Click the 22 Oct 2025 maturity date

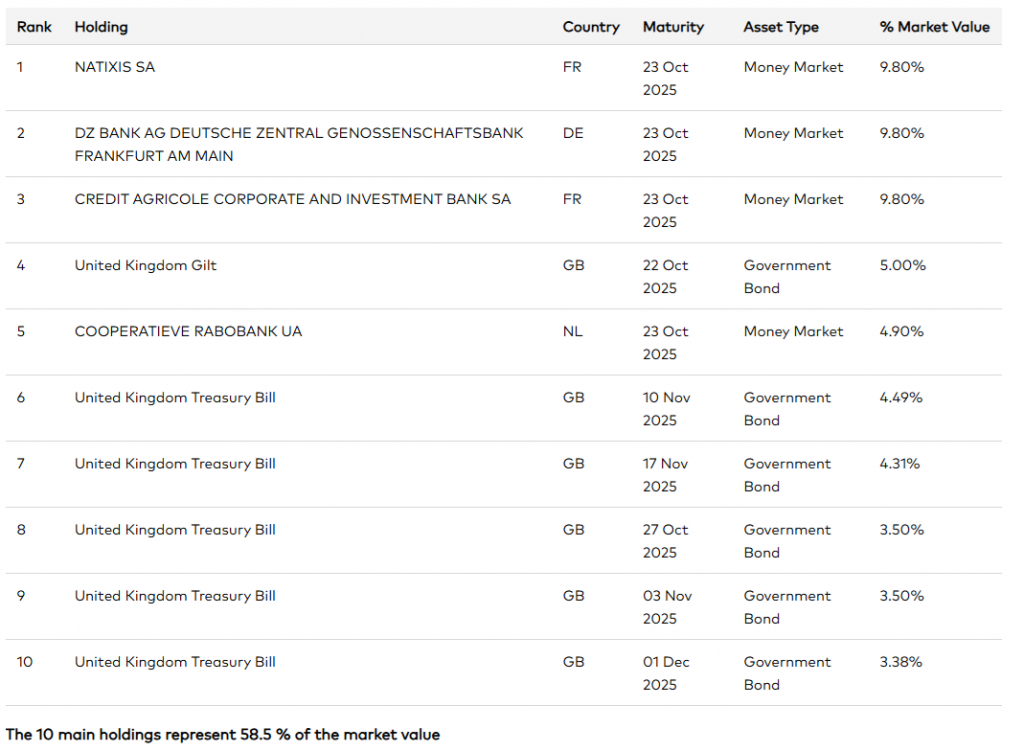point(665,276)
